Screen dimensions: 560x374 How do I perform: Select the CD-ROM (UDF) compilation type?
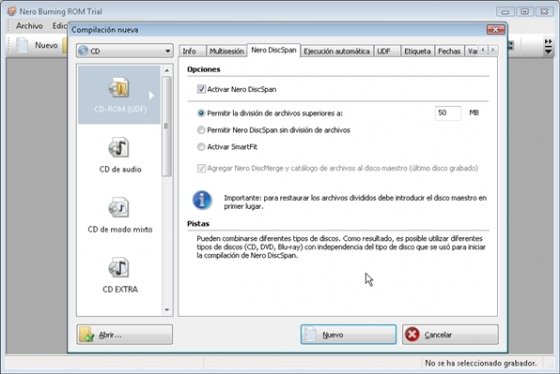pyautogui.click(x=119, y=95)
